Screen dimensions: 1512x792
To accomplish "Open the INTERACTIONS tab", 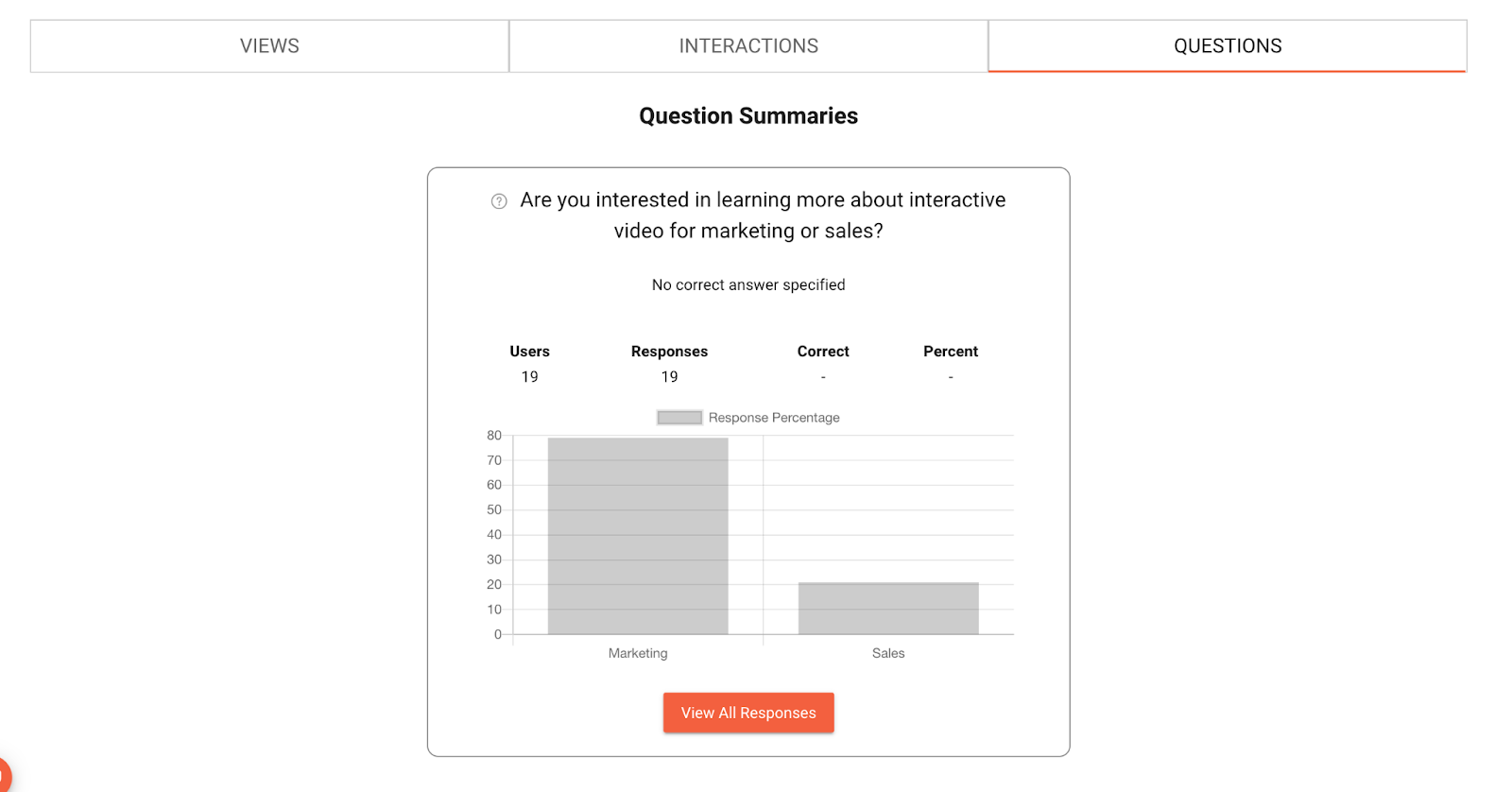I will click(x=748, y=46).
